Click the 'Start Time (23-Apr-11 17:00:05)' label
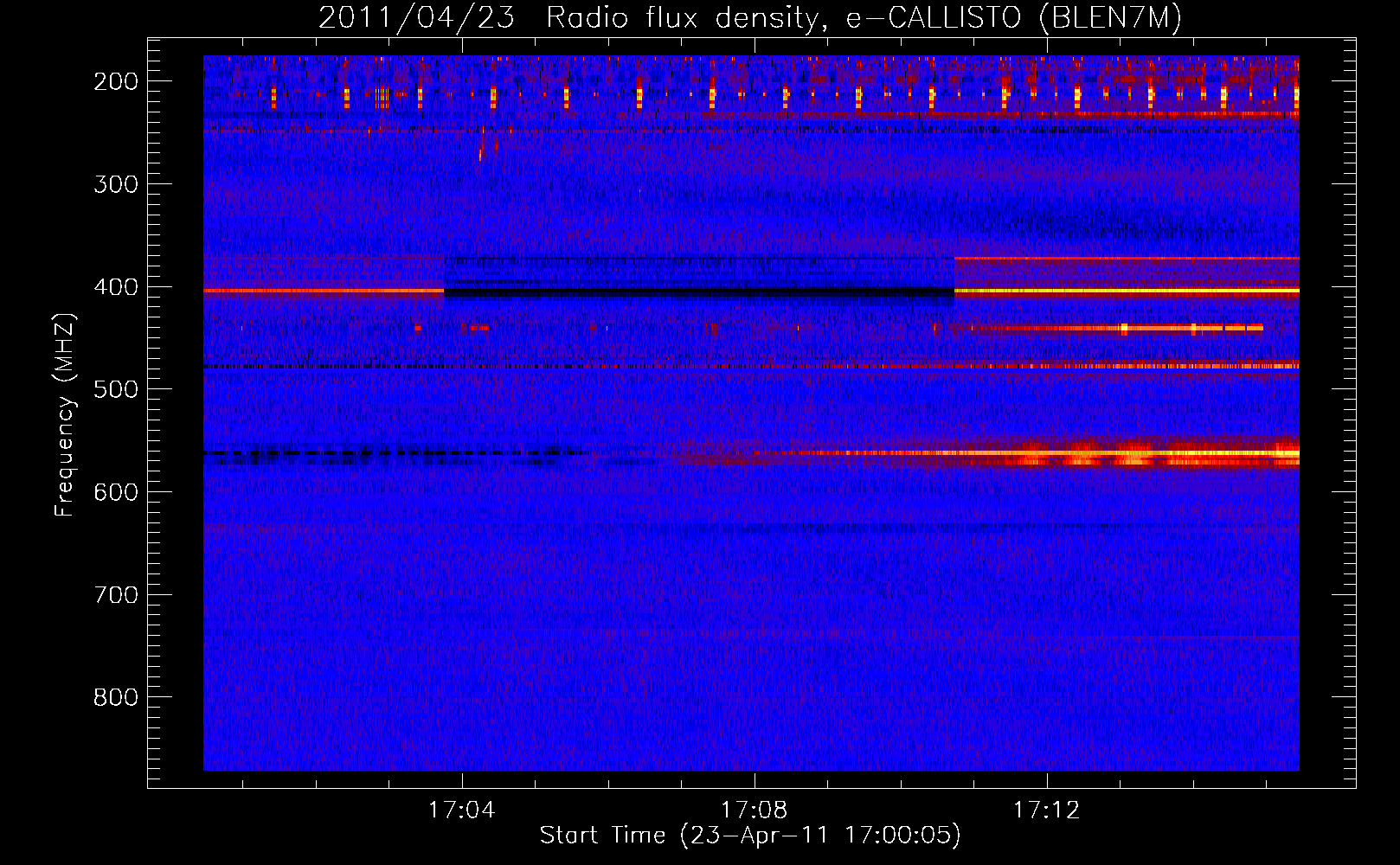Image resolution: width=1400 pixels, height=865 pixels. pyautogui.click(x=750, y=836)
